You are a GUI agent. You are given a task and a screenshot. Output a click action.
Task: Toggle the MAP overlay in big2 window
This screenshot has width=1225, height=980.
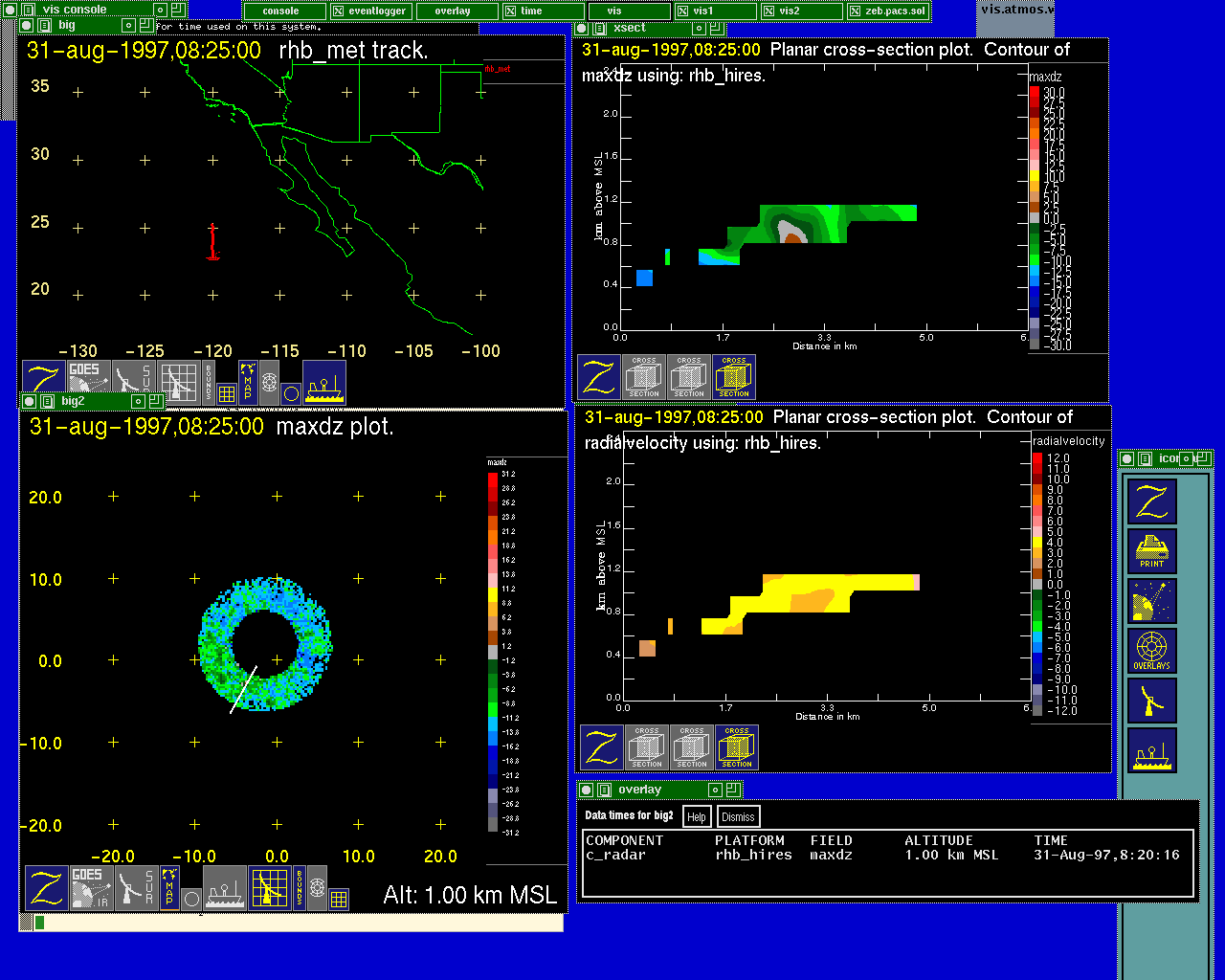[x=169, y=888]
